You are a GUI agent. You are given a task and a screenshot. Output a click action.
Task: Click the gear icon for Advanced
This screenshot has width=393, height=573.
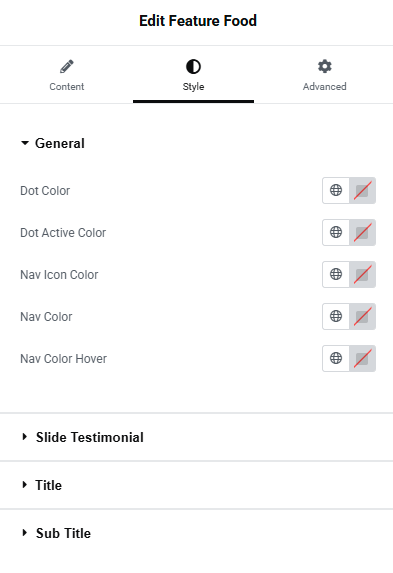pyautogui.click(x=325, y=67)
